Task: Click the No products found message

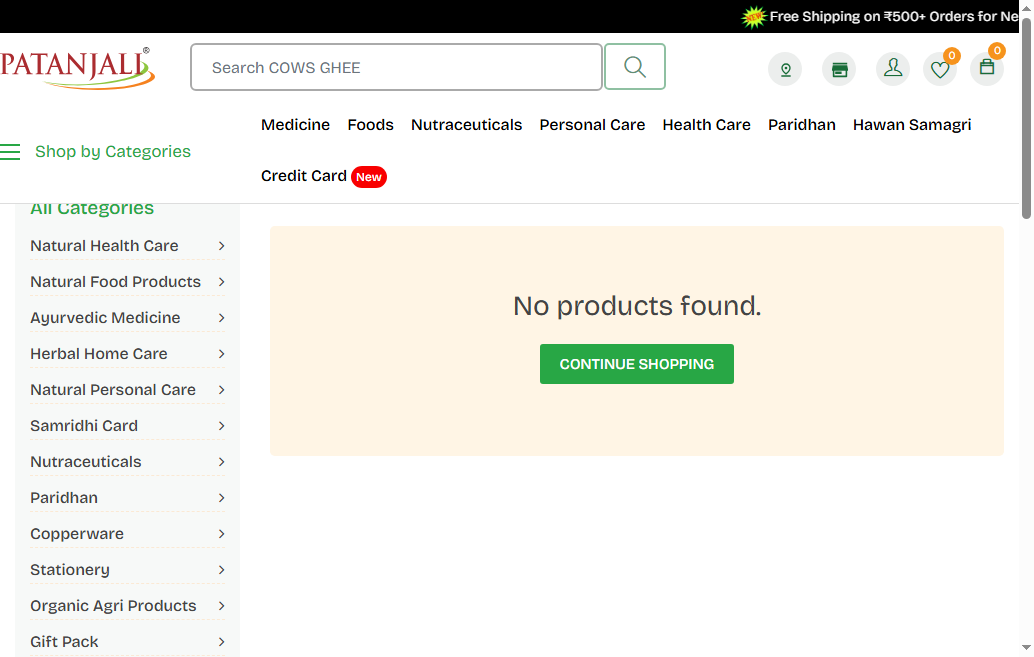Action: click(637, 306)
